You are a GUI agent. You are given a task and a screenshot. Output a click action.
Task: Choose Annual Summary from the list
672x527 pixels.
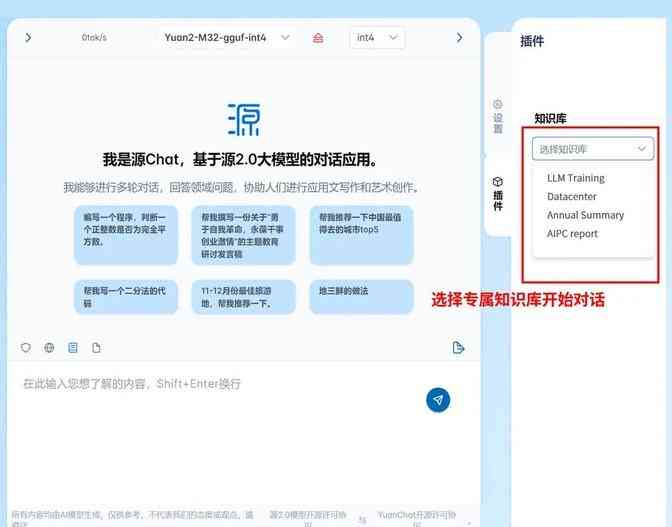585,215
